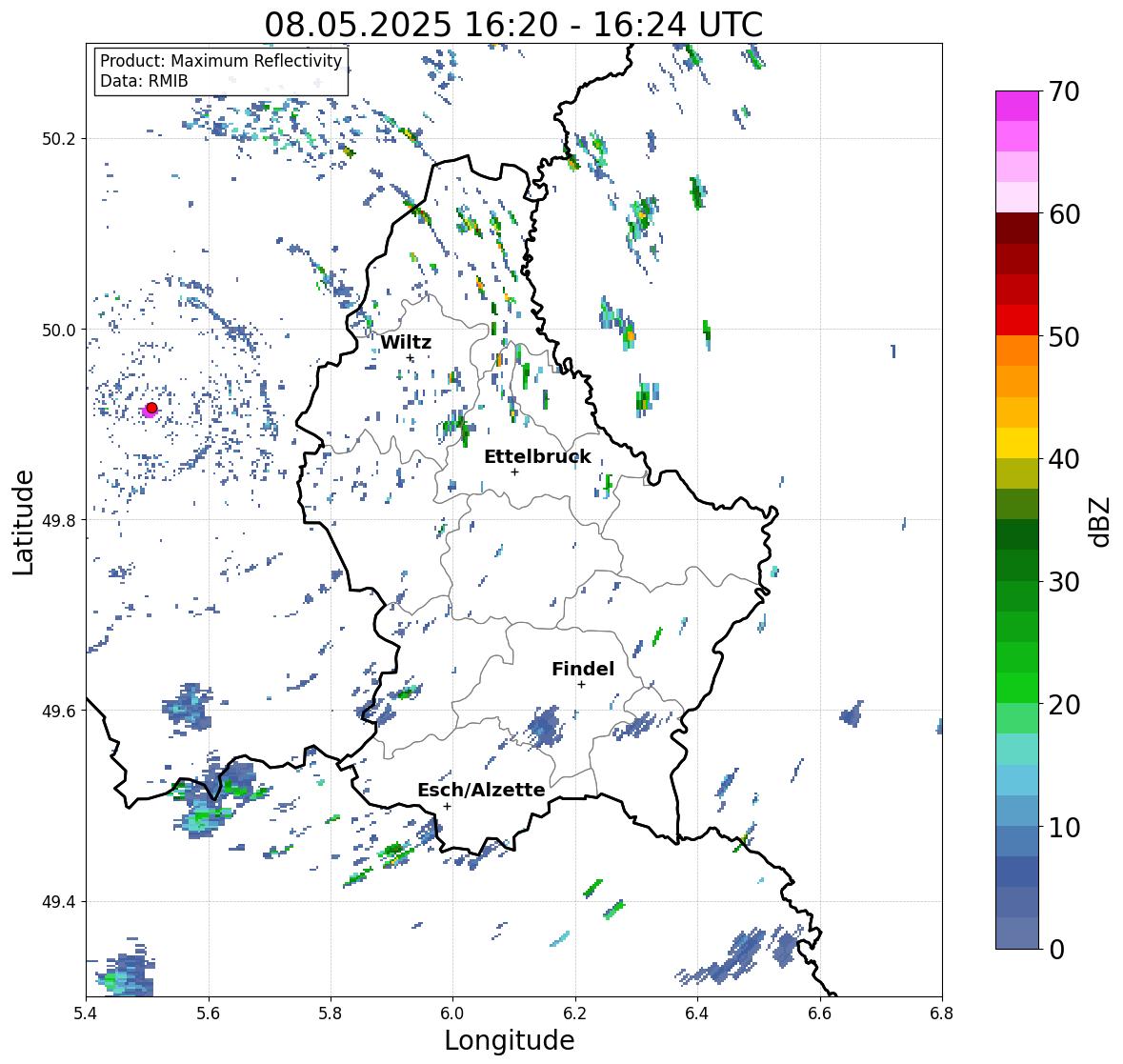Viewport: 1123px width, 1064px height.
Task: Click the Esch/Alzette city label
Action: (481, 790)
